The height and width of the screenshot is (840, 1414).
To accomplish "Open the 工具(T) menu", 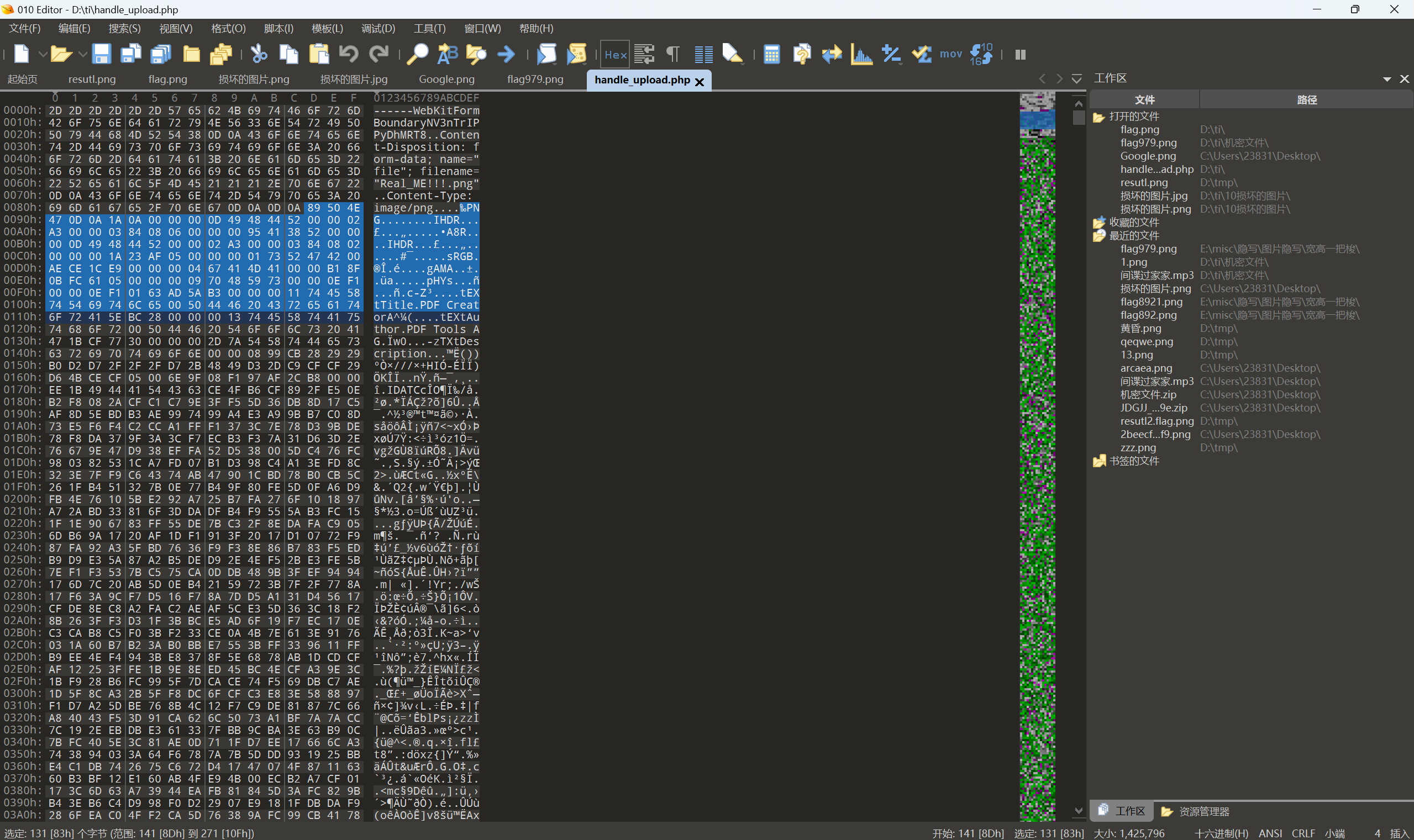I will tap(429, 28).
